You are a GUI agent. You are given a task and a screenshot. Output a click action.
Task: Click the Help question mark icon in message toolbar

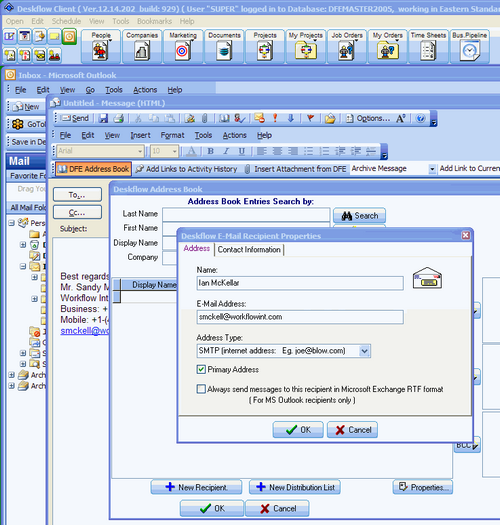421,118
